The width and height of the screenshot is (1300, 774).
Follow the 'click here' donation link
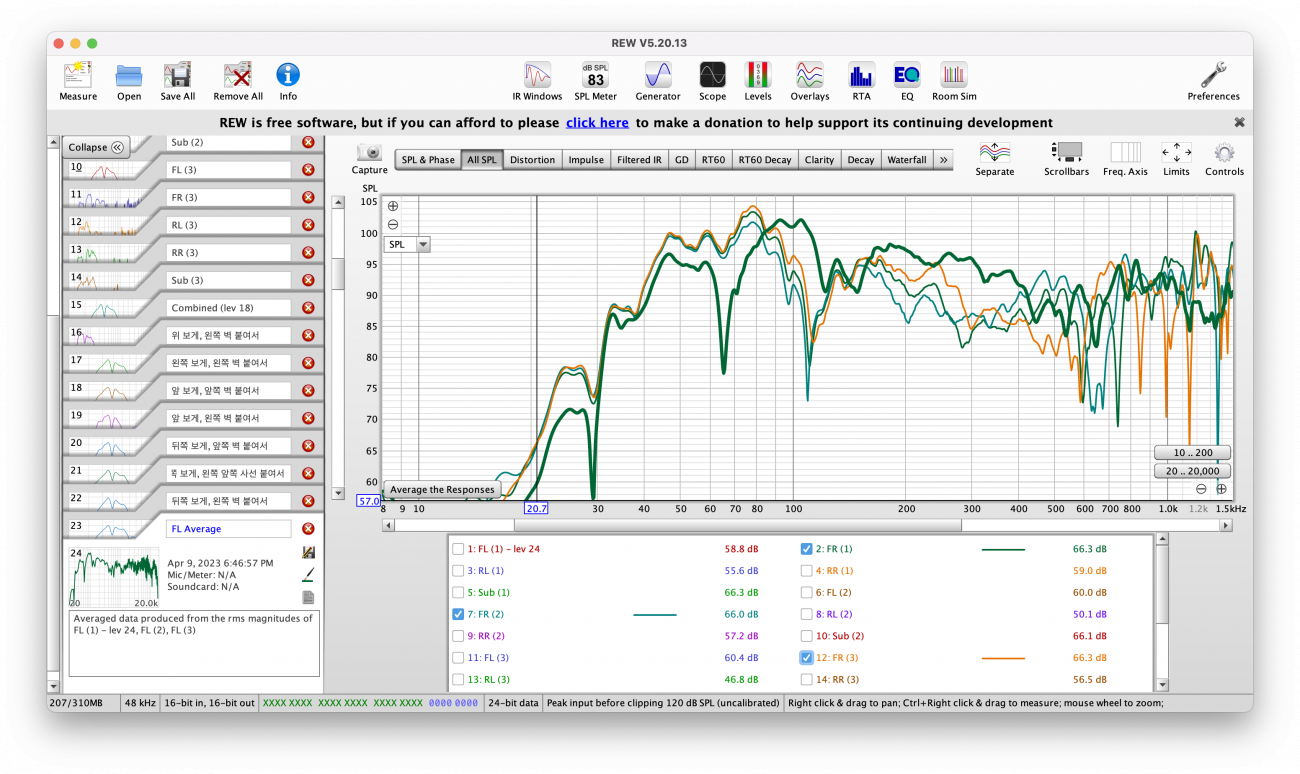click(597, 123)
